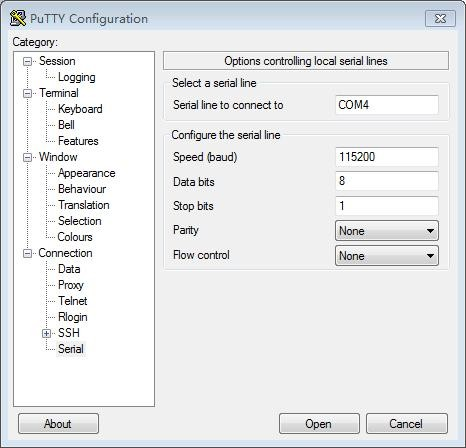Click the Serial line COM4 field
466x448 pixels.
[x=387, y=105]
